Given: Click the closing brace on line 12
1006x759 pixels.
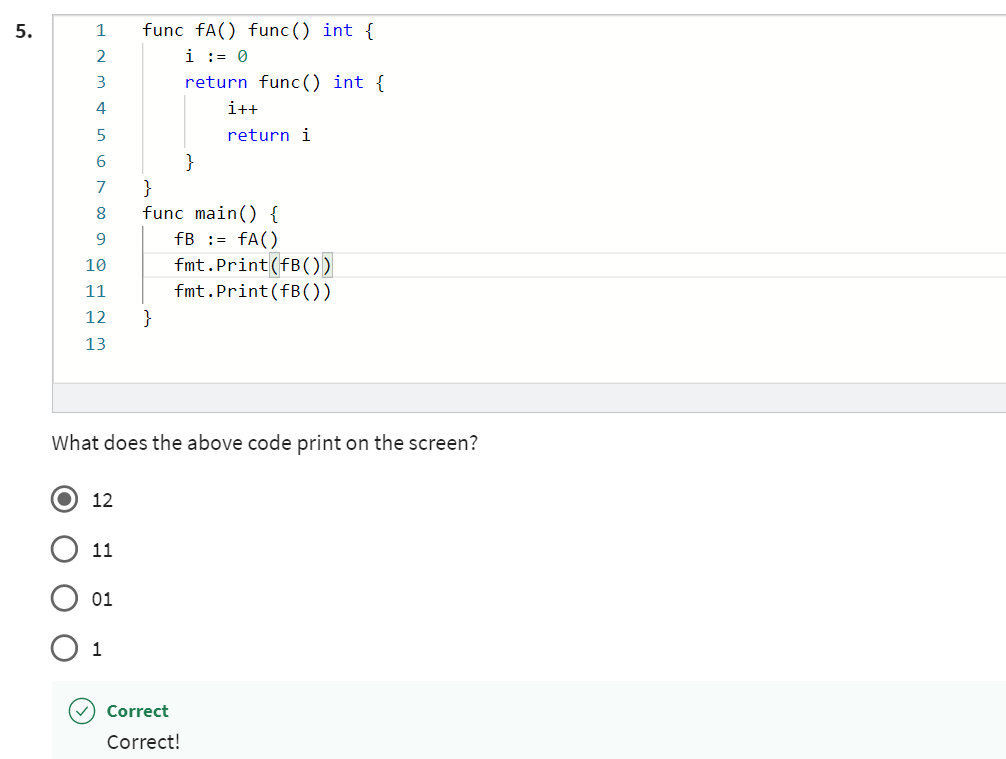Looking at the screenshot, I should pyautogui.click(x=147, y=318).
